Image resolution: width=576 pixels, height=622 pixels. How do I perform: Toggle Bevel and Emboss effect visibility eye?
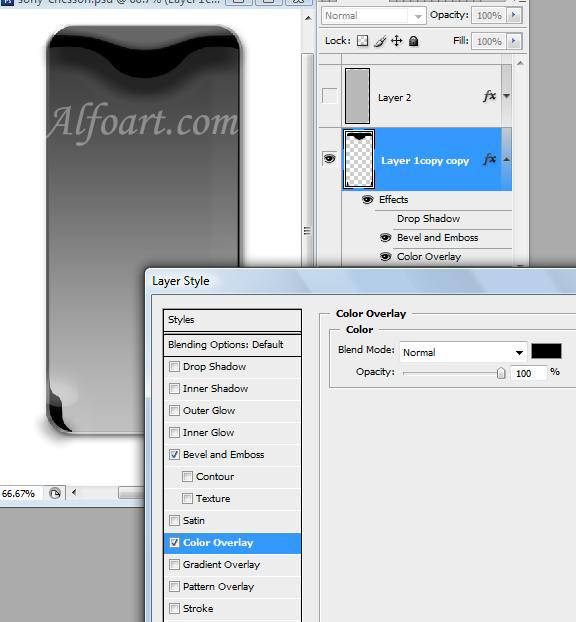(385, 238)
